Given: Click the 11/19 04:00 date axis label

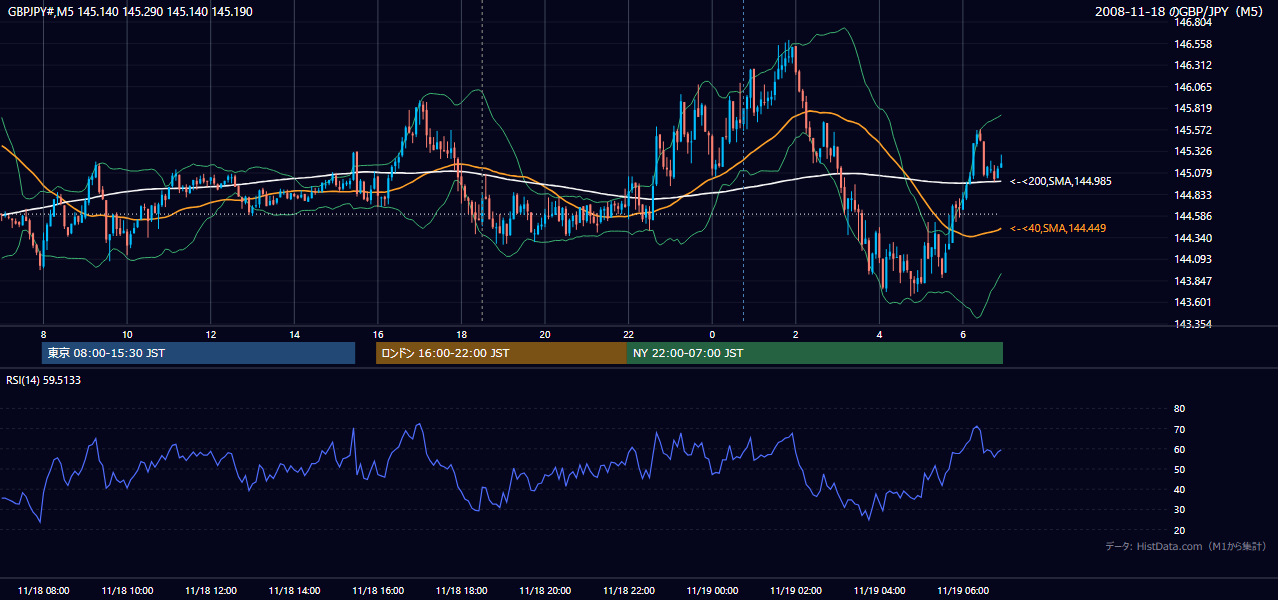Looking at the screenshot, I should point(880,591).
